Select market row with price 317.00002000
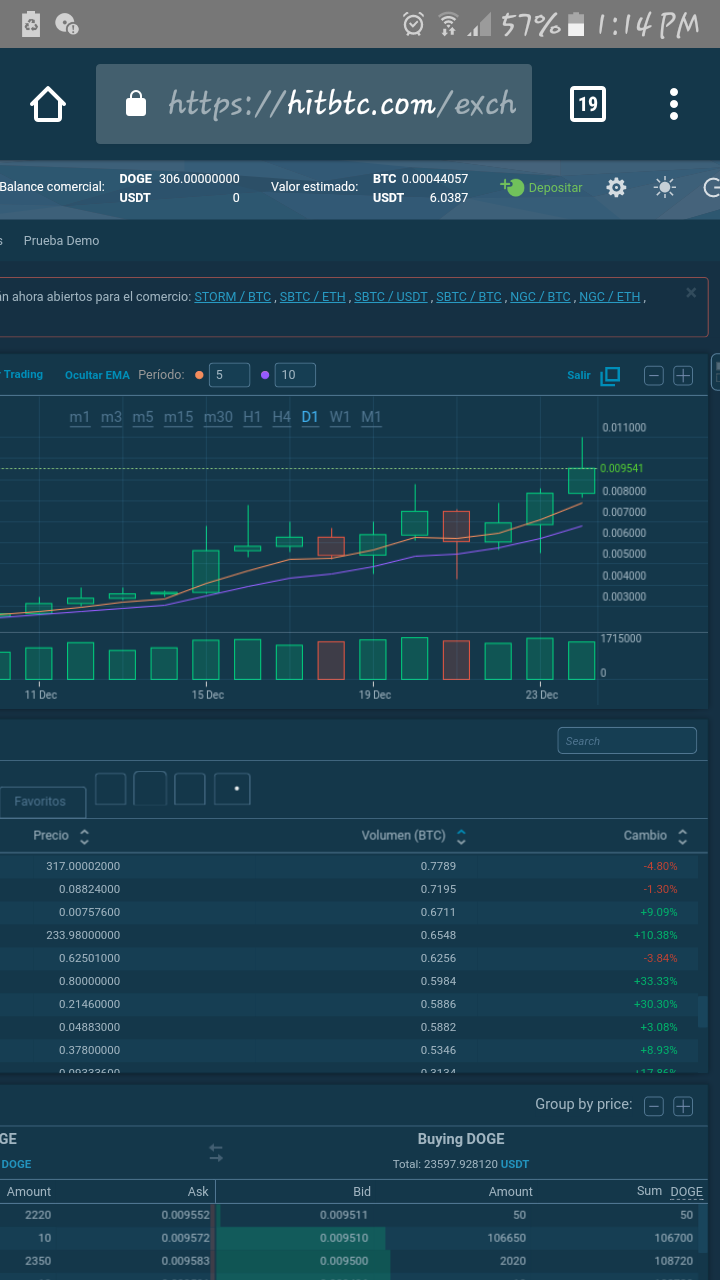Image resolution: width=720 pixels, height=1280 pixels. (349, 866)
